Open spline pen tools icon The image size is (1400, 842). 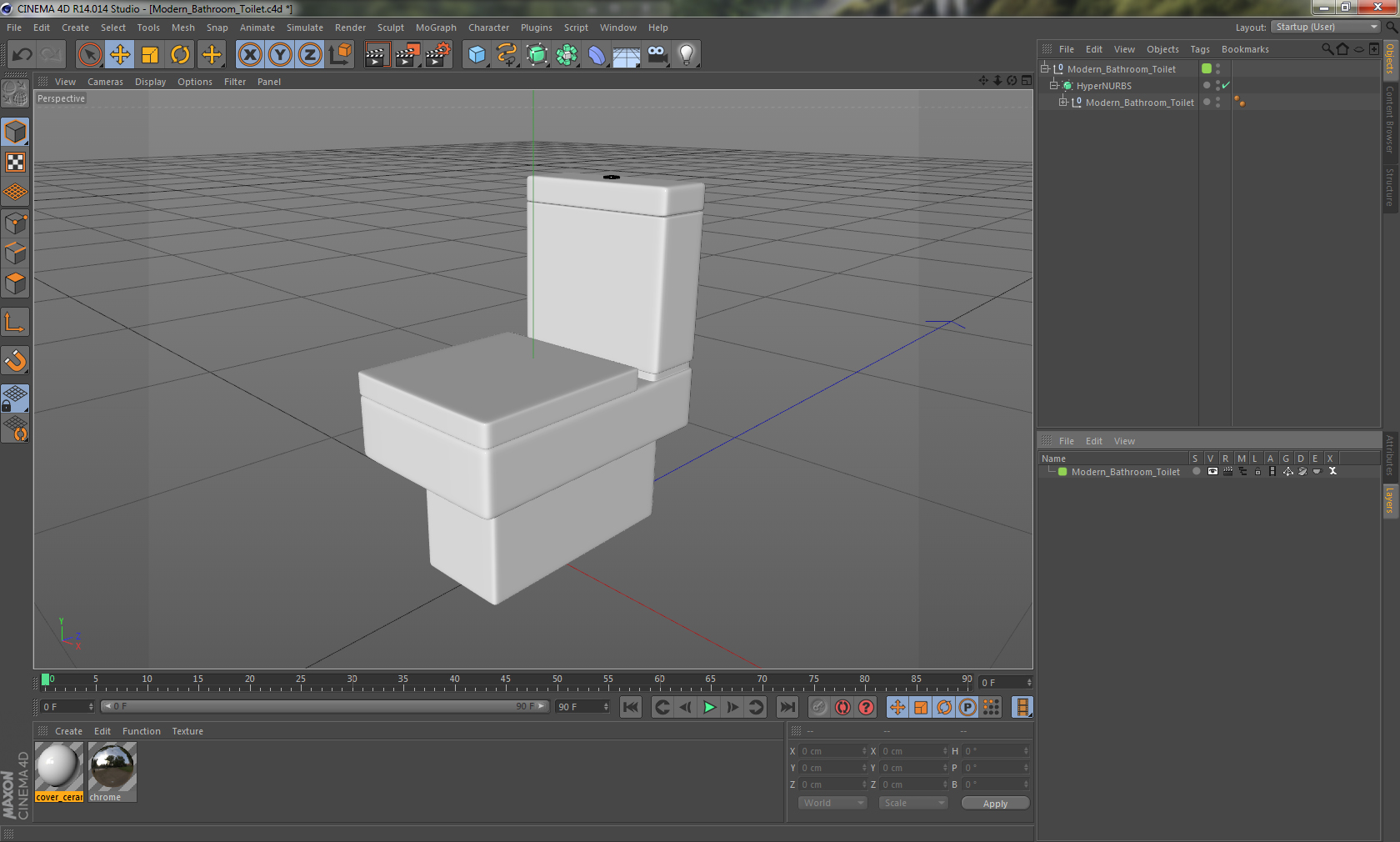(507, 55)
